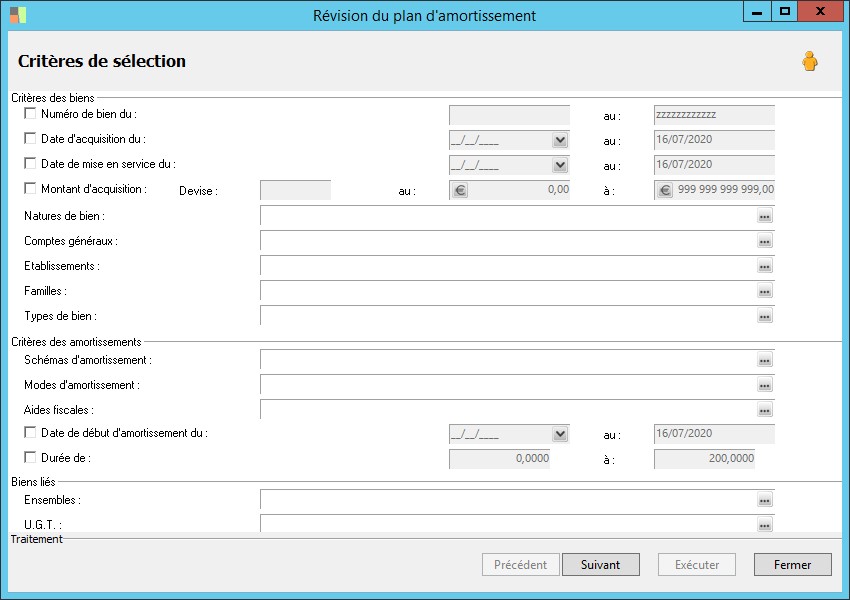850x600 pixels.
Task: Toggle the Montant d'acquisition checkbox
Action: tap(30, 188)
